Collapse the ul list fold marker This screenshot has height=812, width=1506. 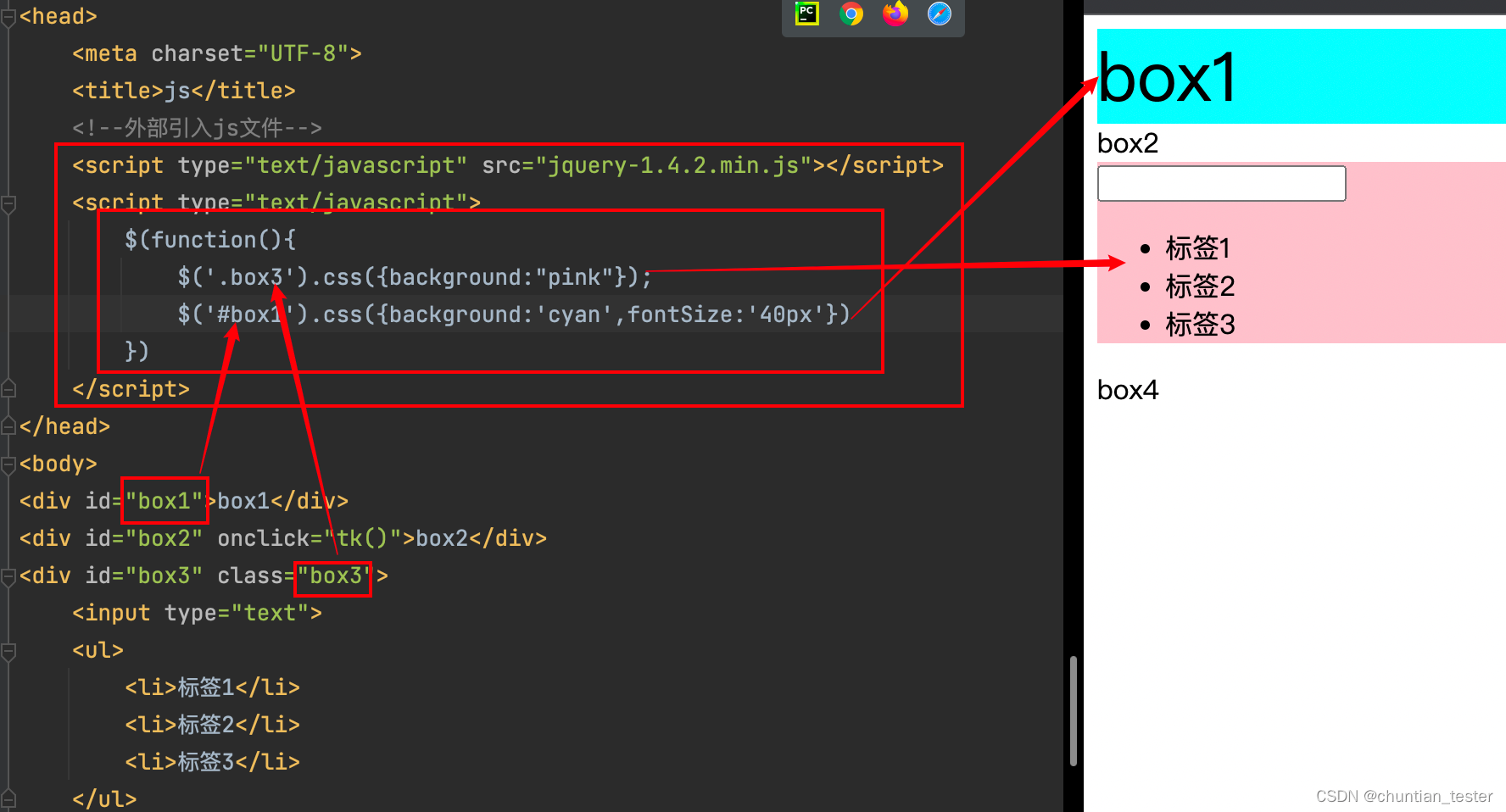click(x=8, y=651)
